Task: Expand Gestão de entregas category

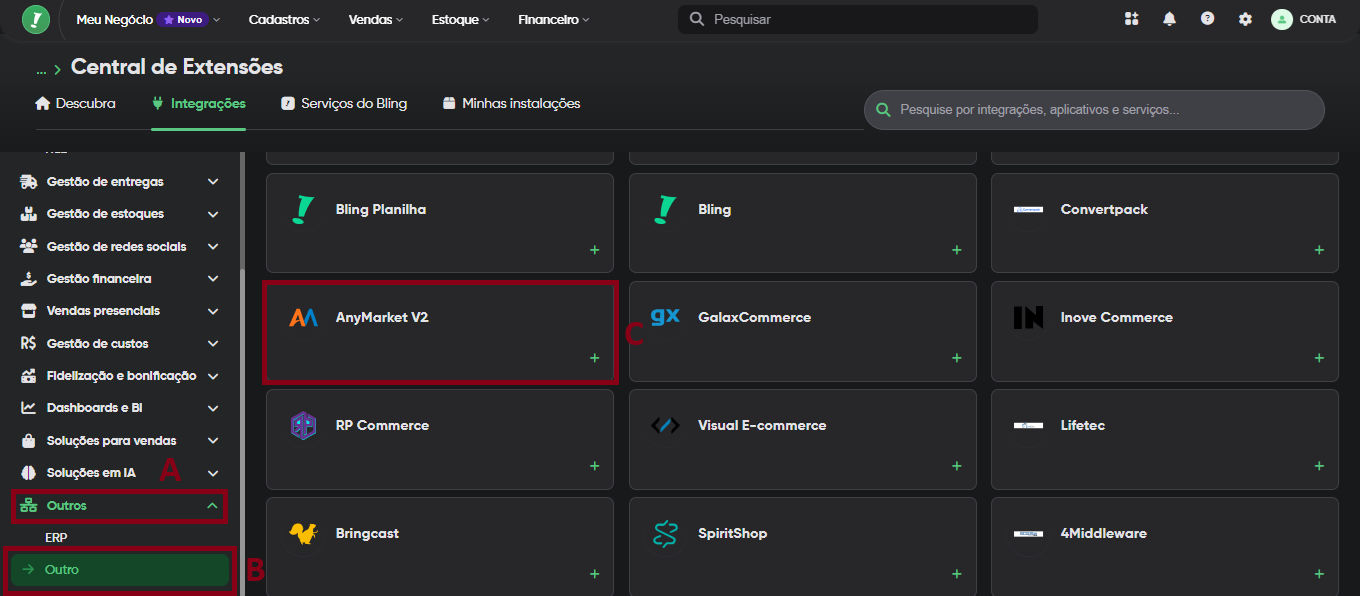Action: pos(120,182)
